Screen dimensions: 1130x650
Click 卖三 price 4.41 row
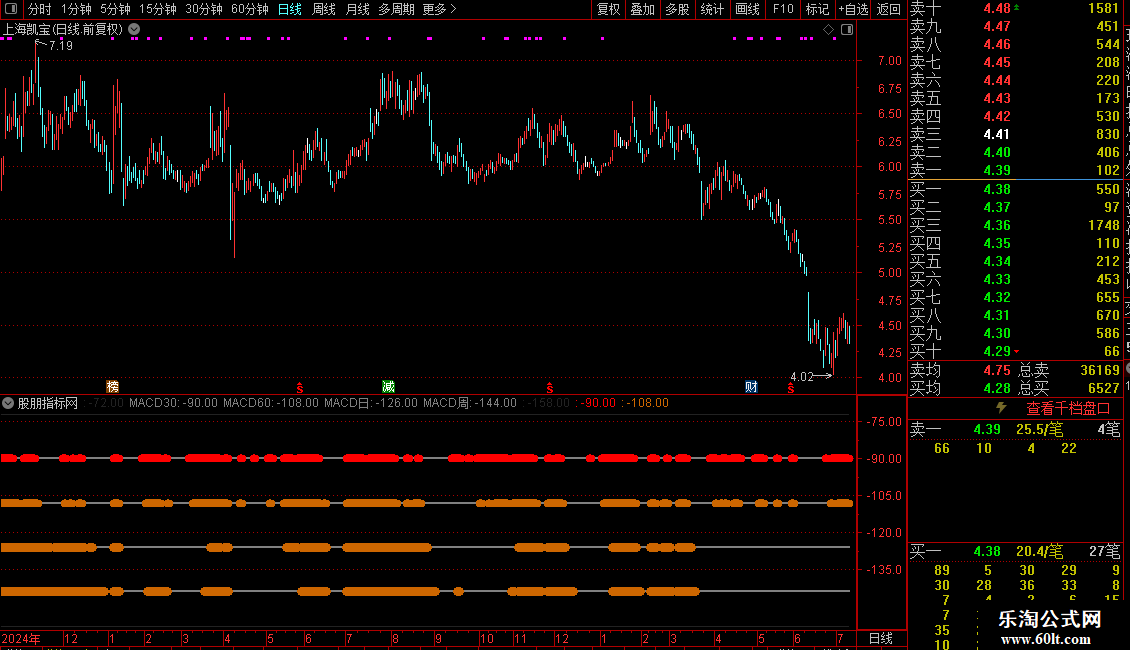click(1015, 134)
